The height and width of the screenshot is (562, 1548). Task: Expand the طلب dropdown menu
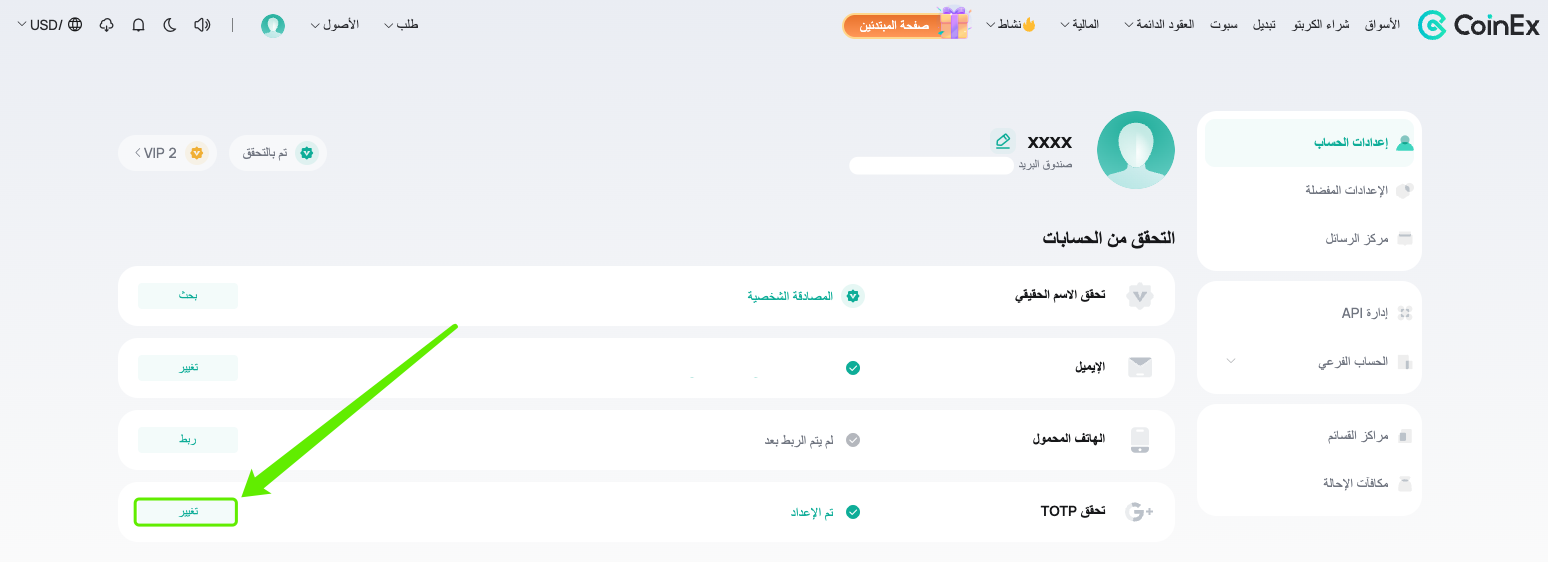401,25
